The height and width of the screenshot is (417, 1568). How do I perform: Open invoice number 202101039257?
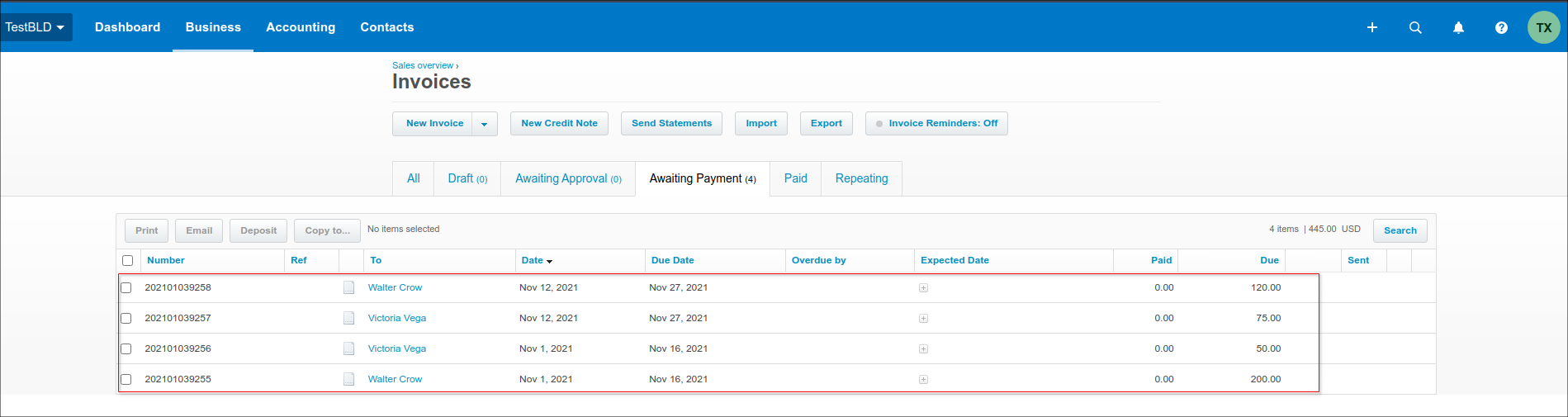(x=178, y=318)
